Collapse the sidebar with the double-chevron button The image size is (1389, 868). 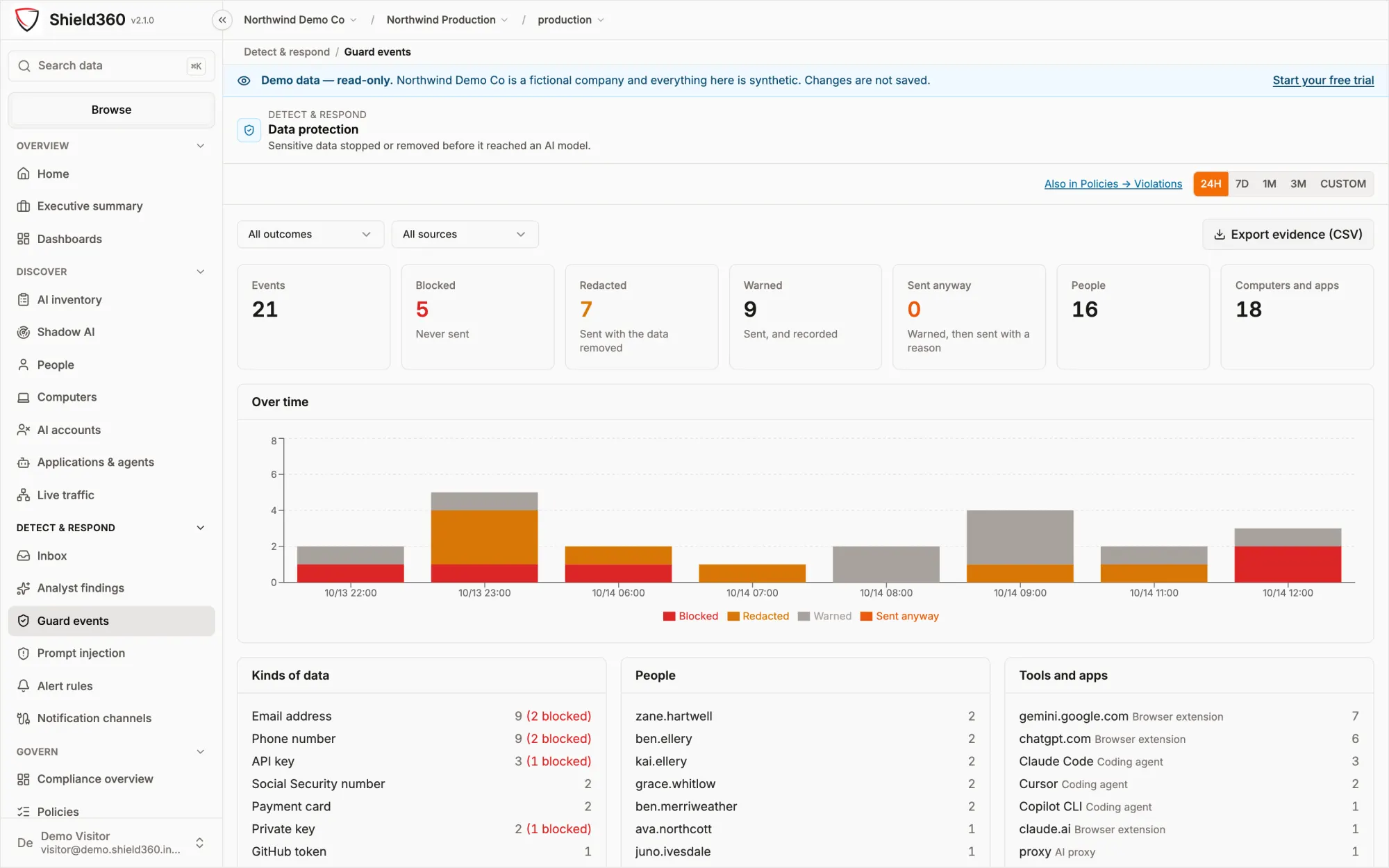click(x=222, y=20)
